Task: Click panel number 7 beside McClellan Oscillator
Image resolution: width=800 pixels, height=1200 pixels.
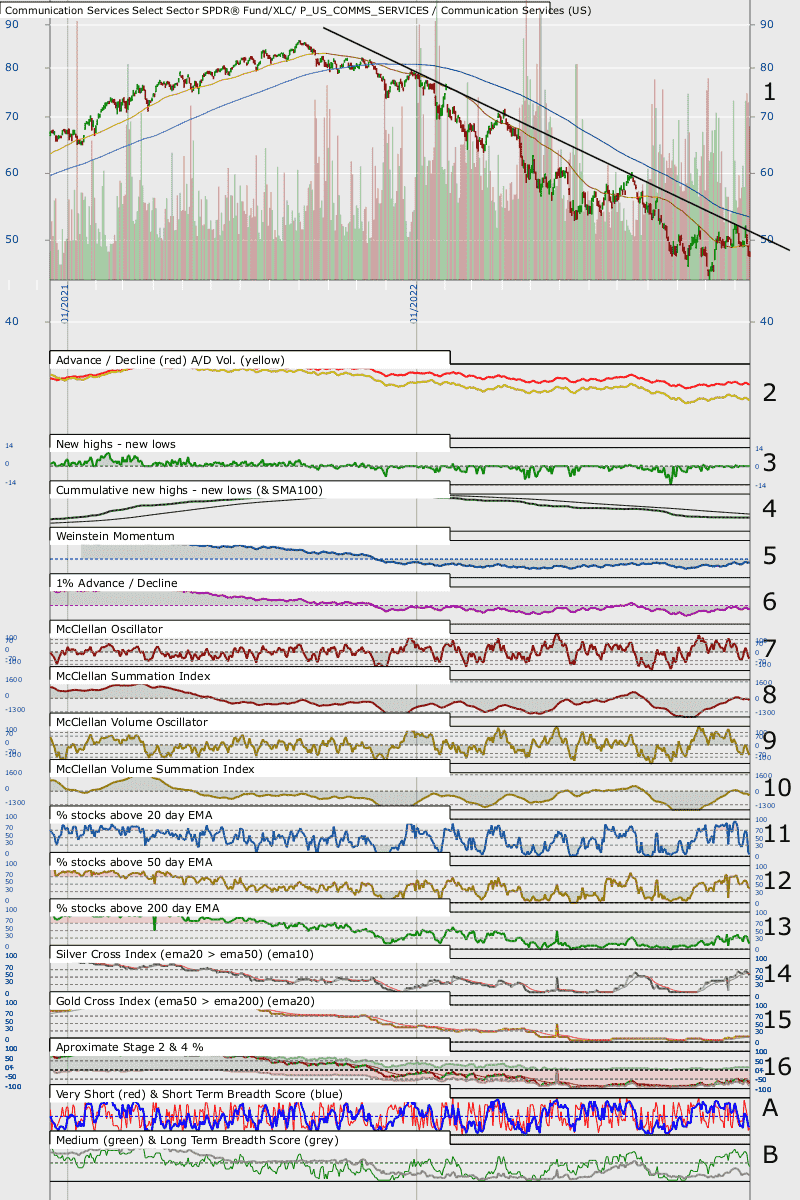Action: [x=770, y=649]
